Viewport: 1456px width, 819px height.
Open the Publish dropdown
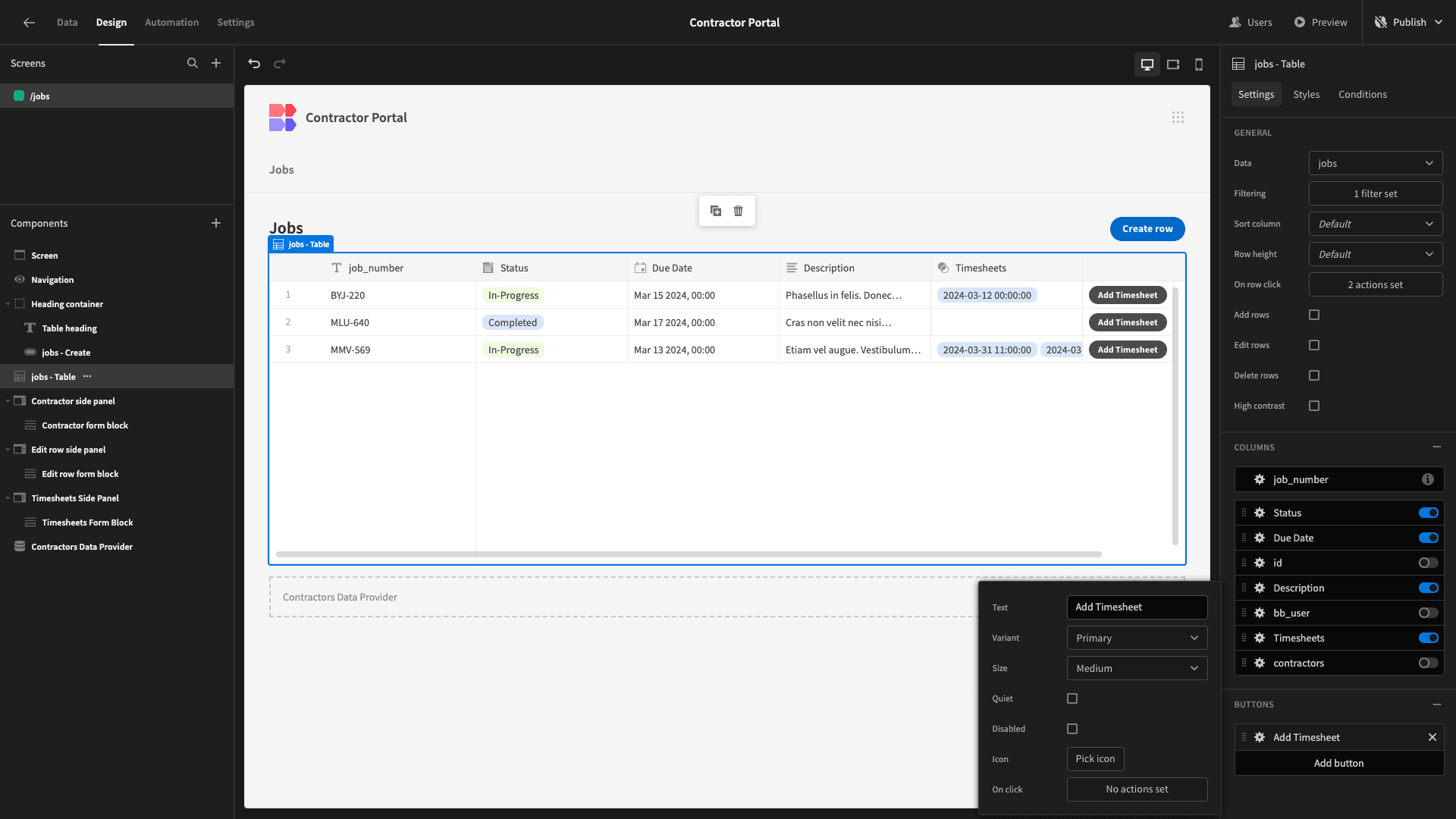coord(1409,23)
